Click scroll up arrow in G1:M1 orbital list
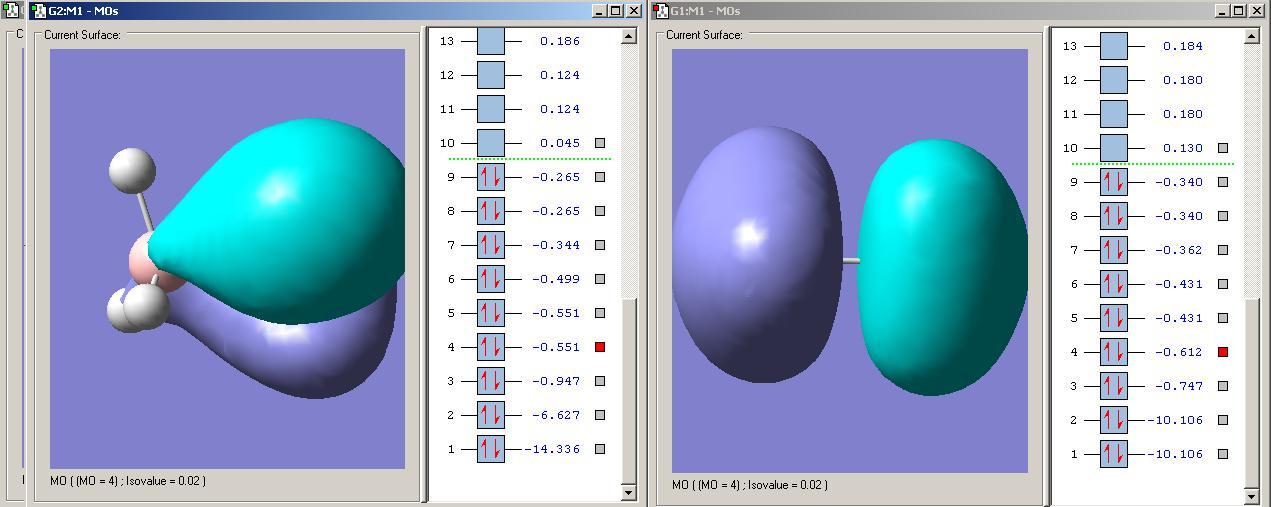 tap(1252, 36)
